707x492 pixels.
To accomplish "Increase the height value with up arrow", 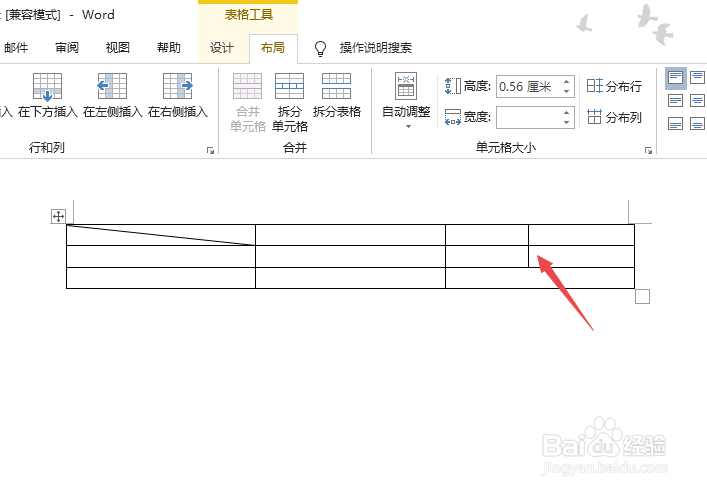I will click(x=567, y=81).
